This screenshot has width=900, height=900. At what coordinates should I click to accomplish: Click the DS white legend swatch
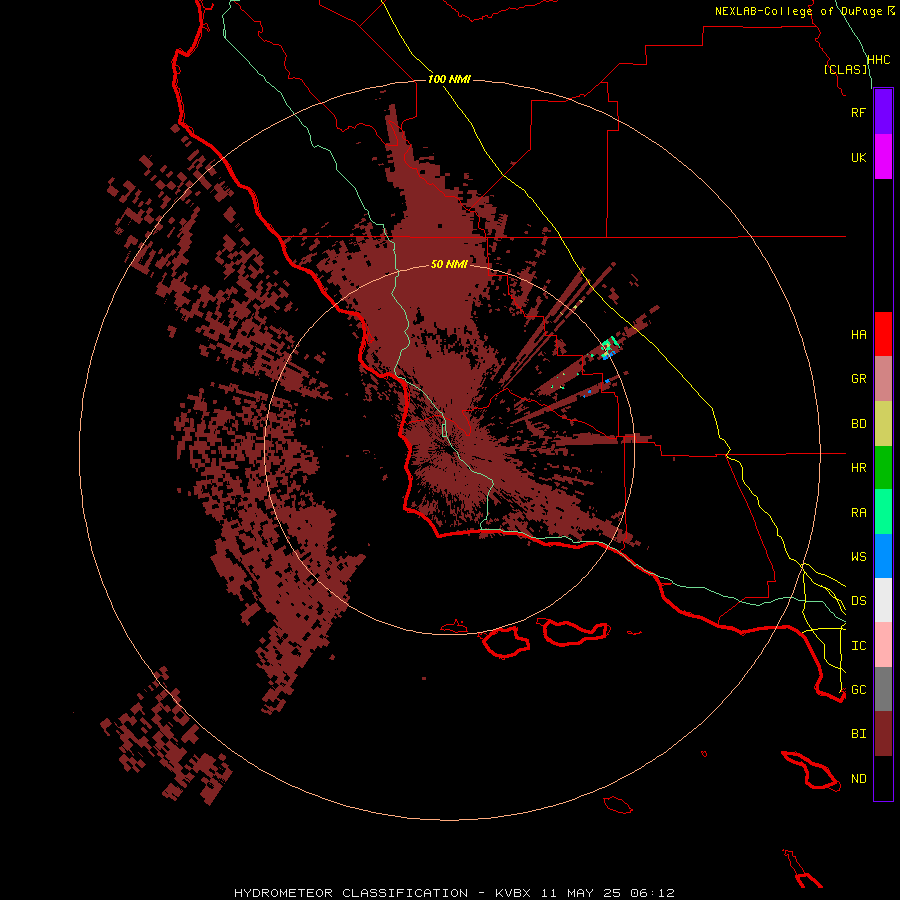tap(883, 600)
